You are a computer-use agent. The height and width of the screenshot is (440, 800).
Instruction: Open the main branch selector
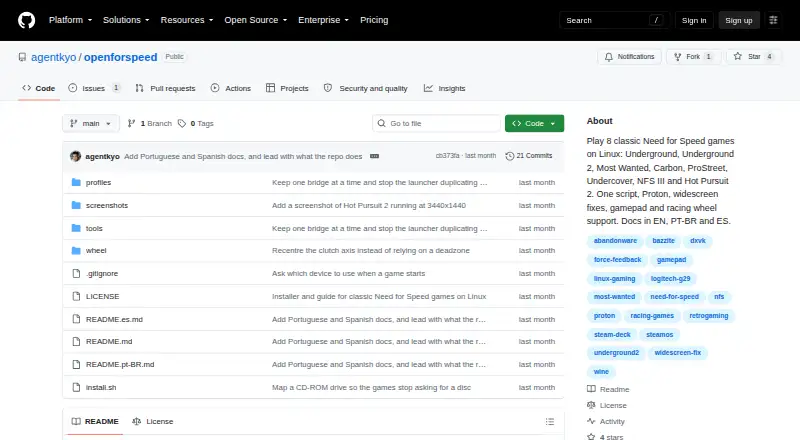(x=91, y=124)
